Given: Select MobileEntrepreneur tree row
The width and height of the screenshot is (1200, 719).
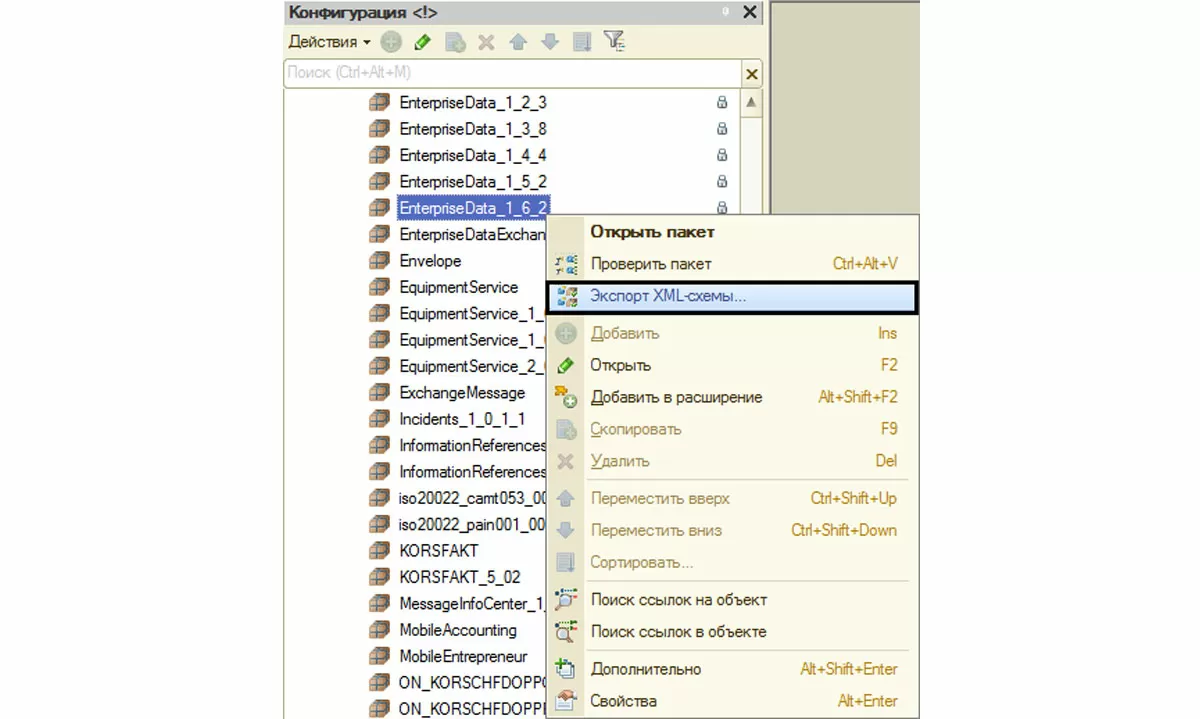Looking at the screenshot, I should point(463,656).
